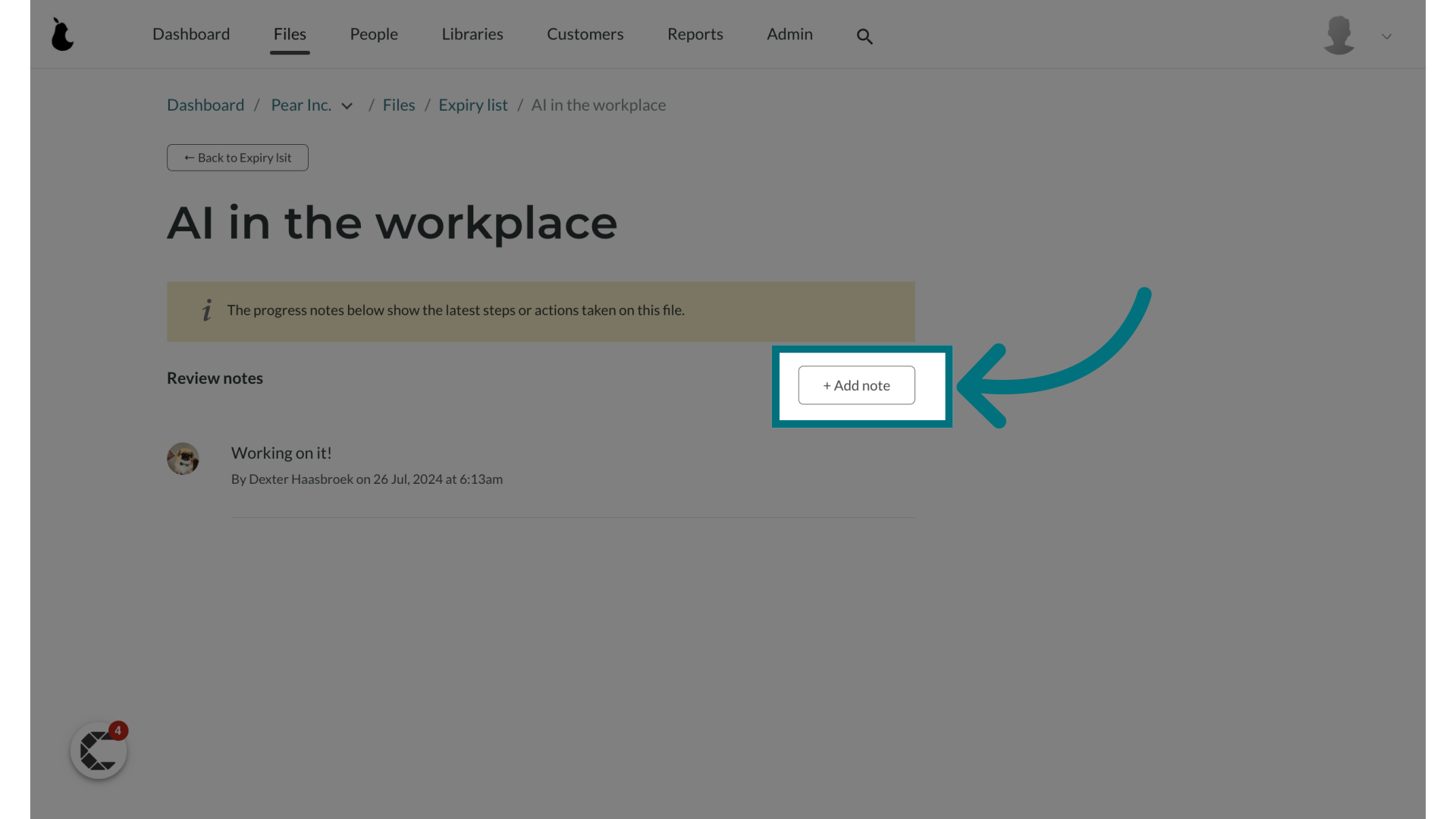Viewport: 1456px width, 819px height.
Task: Expand the Pear Inc. dropdown arrow
Action: (x=347, y=105)
